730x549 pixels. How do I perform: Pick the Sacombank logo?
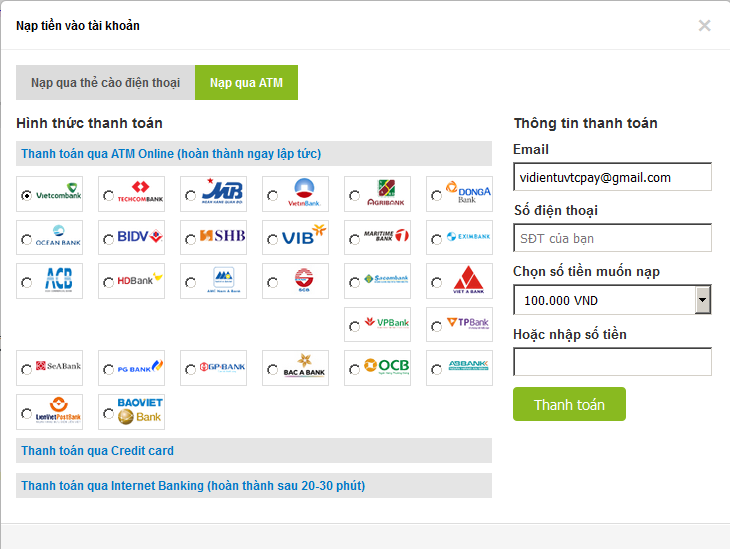(386, 279)
